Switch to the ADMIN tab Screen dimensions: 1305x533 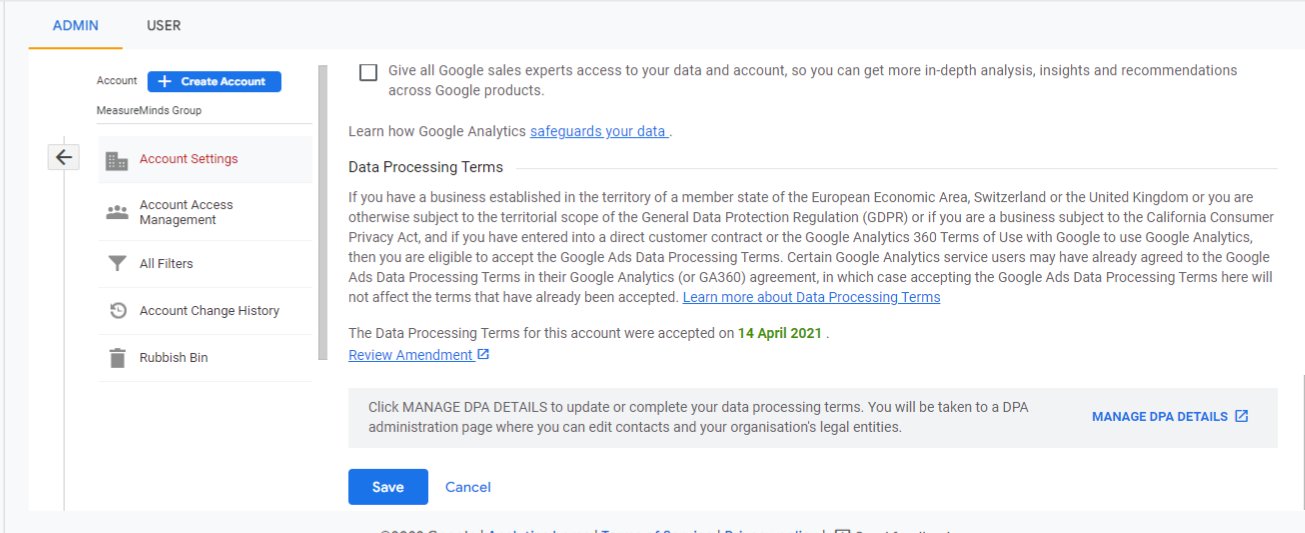(75, 25)
